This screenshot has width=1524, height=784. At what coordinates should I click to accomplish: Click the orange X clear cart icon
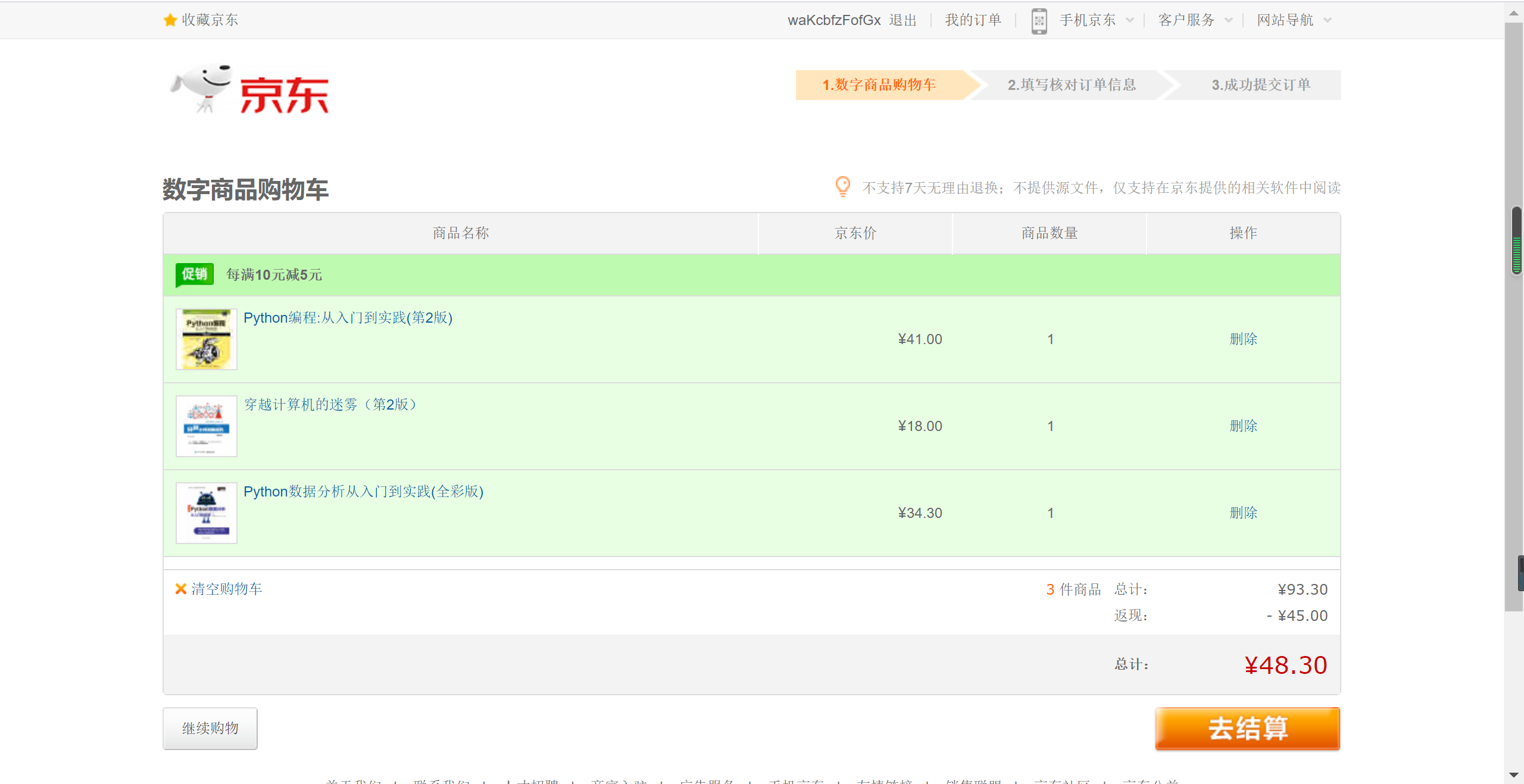(181, 589)
